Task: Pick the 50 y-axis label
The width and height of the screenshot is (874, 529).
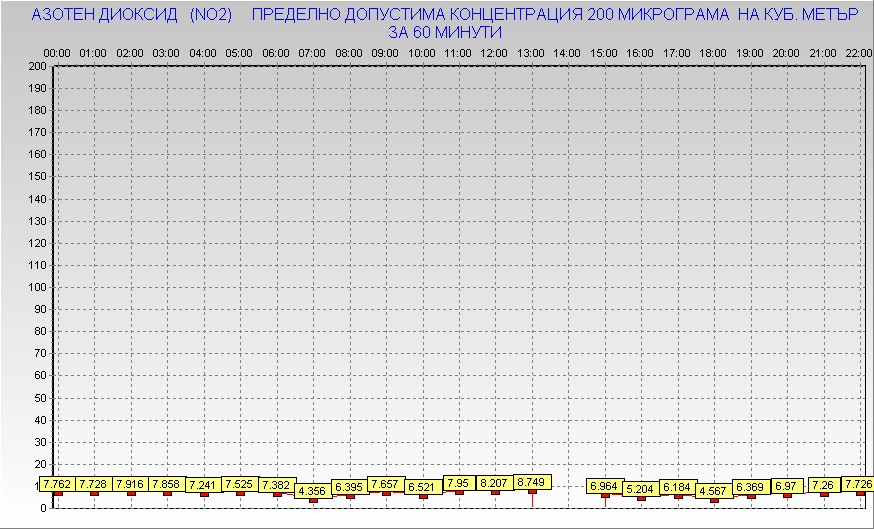Action: [x=40, y=398]
